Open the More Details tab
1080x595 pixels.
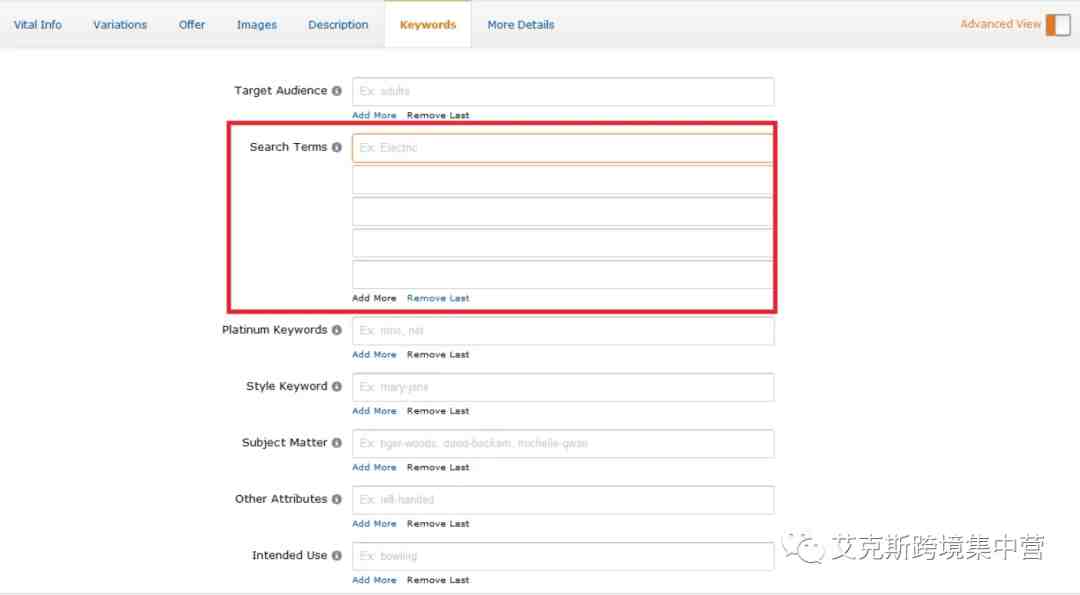coord(521,25)
